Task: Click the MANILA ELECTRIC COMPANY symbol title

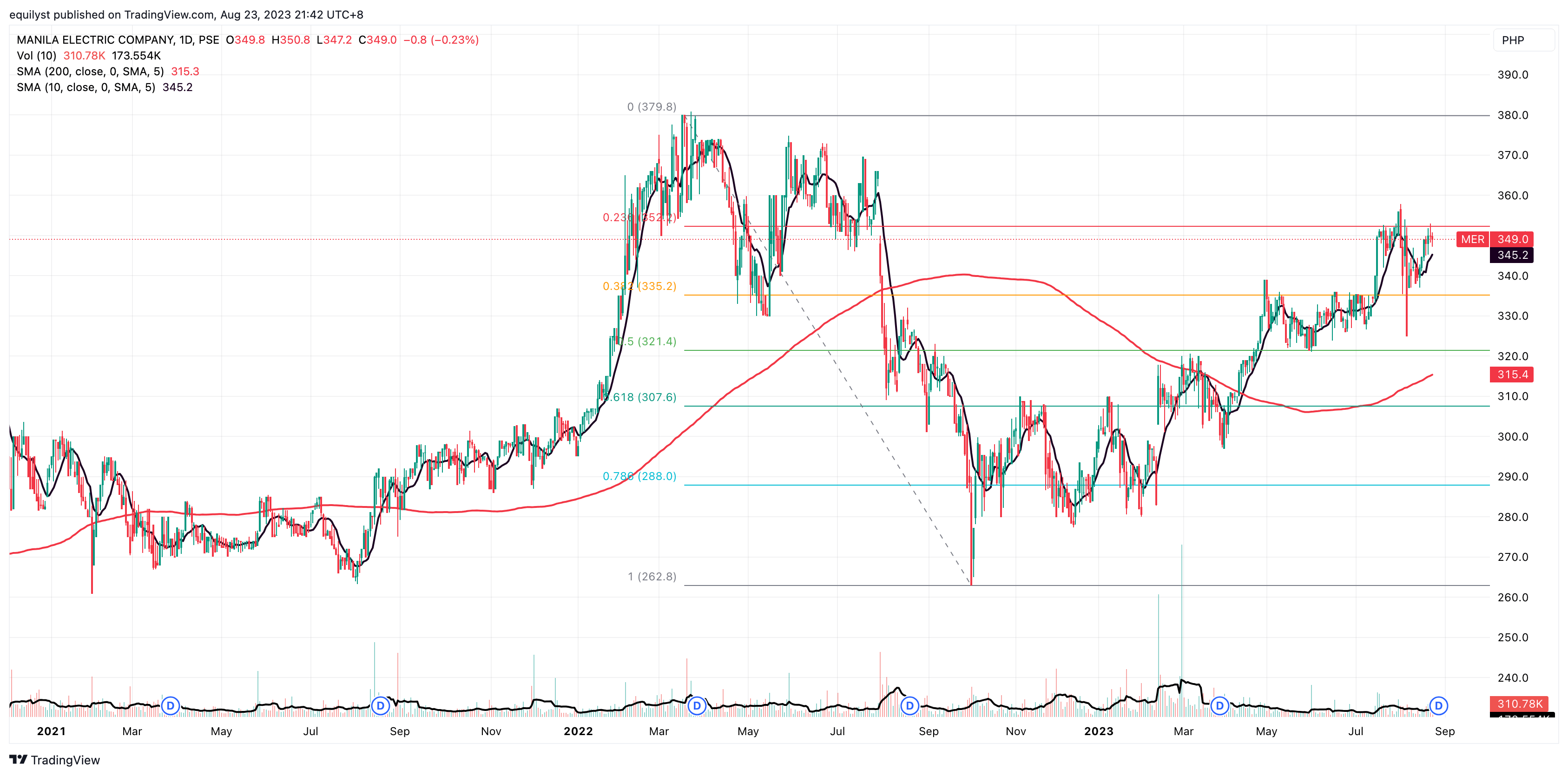Action: pos(118,39)
